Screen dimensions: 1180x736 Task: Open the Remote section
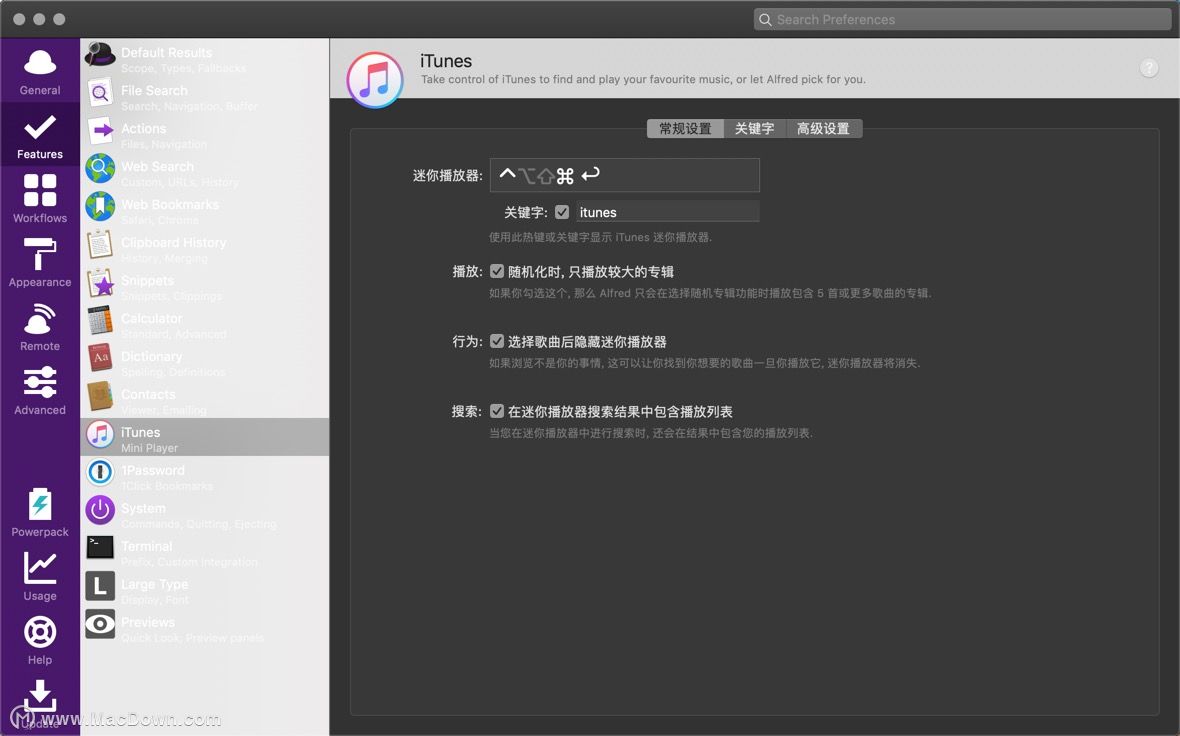[40, 327]
